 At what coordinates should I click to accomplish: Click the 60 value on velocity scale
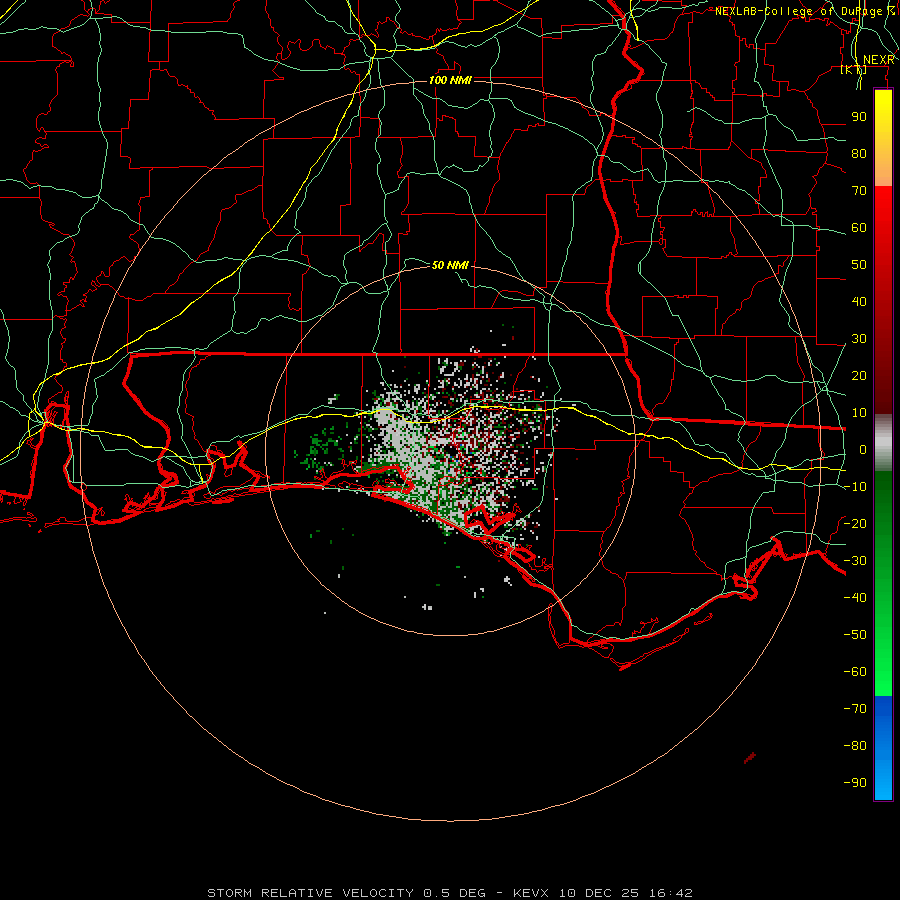[x=859, y=228]
